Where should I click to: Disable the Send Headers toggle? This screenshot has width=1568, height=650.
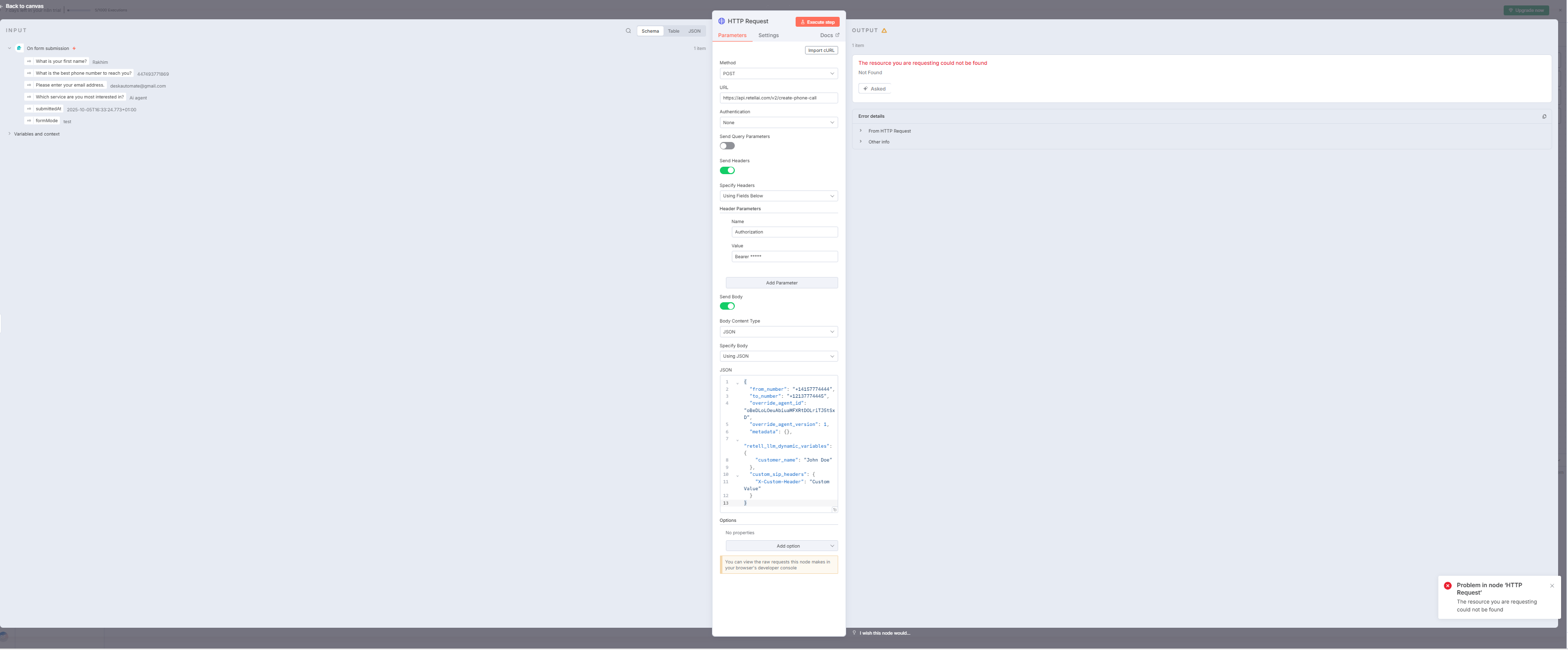pos(727,170)
